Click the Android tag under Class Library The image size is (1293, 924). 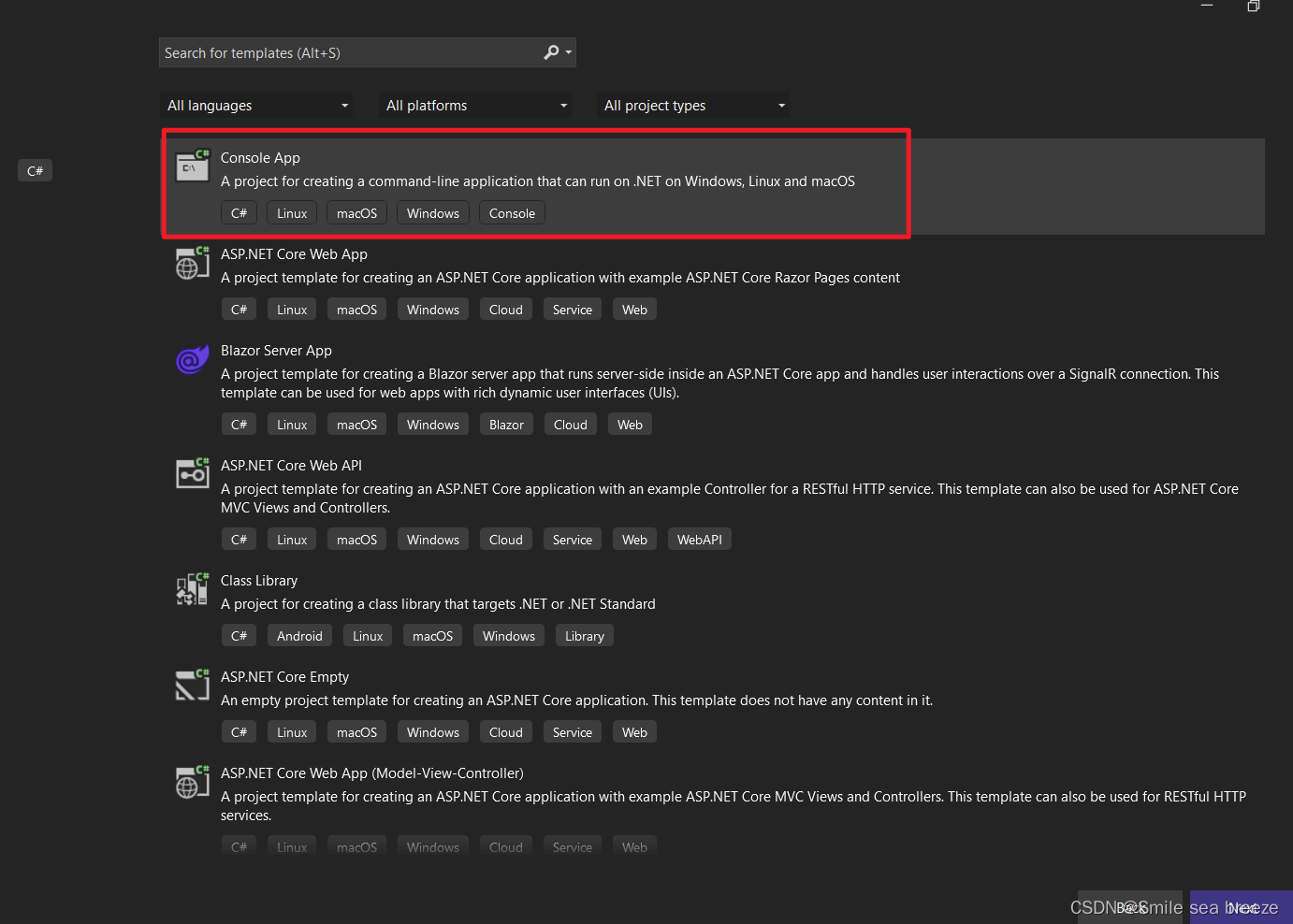point(299,636)
